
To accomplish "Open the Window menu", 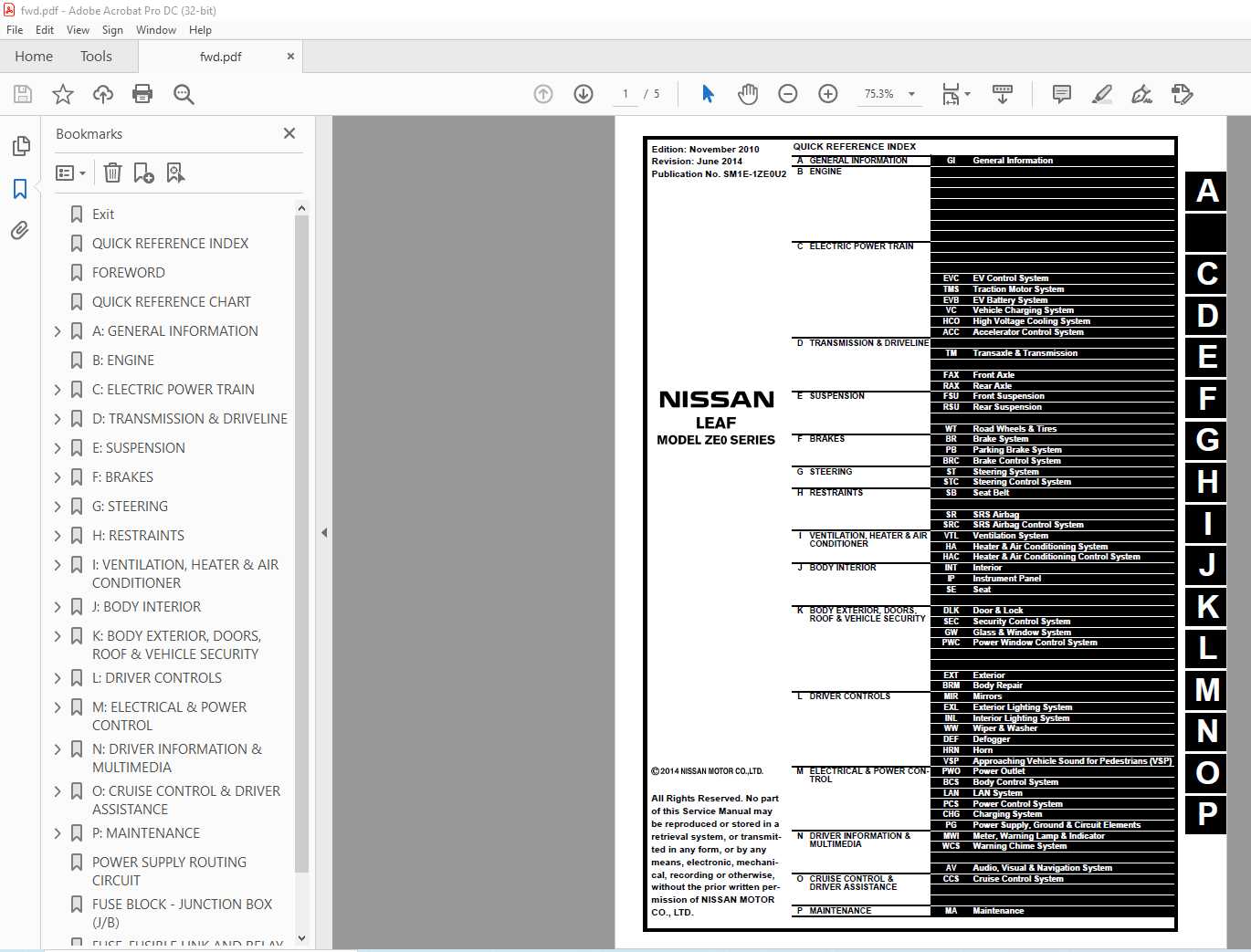I will click(x=156, y=30).
